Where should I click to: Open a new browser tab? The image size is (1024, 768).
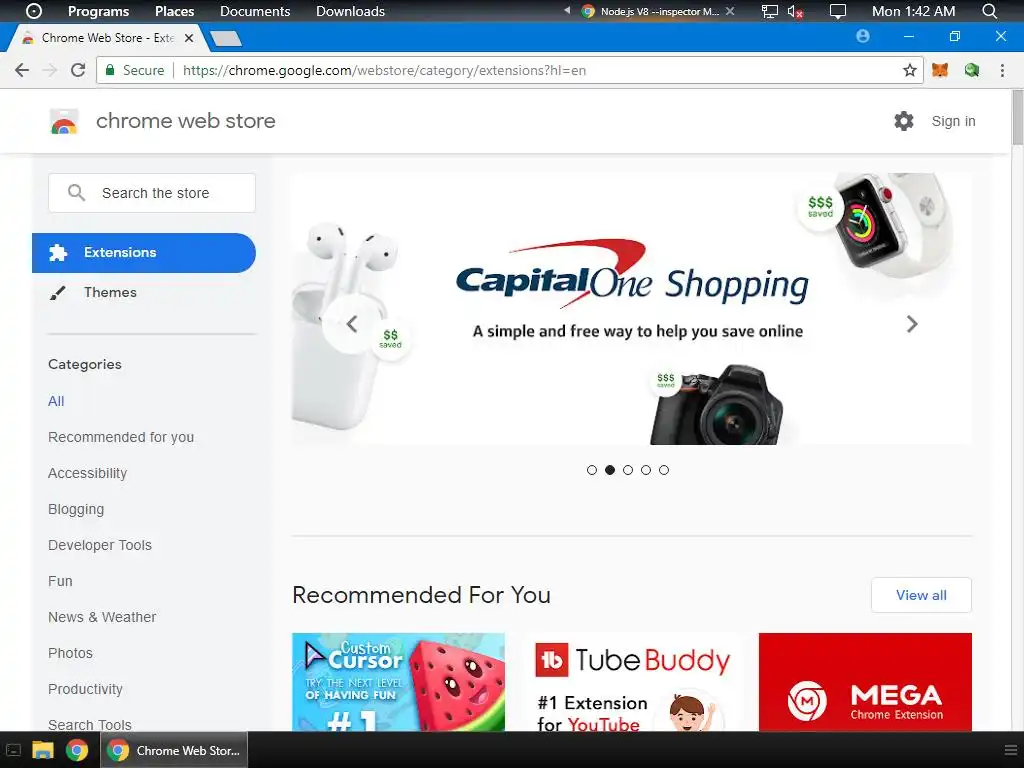tap(226, 39)
